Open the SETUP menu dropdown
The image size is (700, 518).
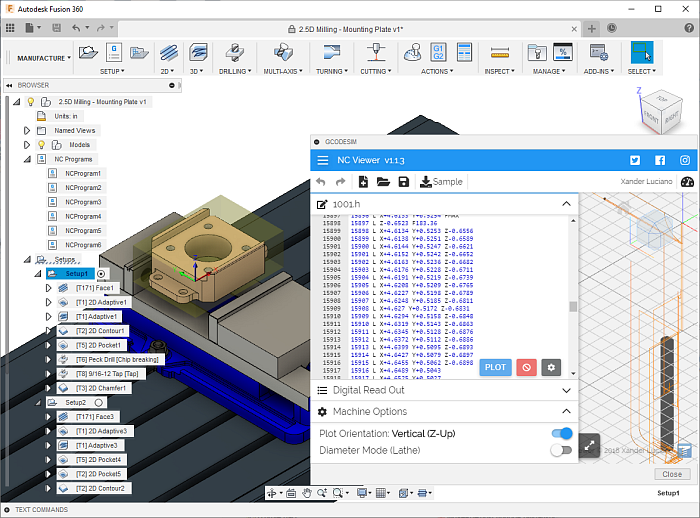click(x=112, y=71)
